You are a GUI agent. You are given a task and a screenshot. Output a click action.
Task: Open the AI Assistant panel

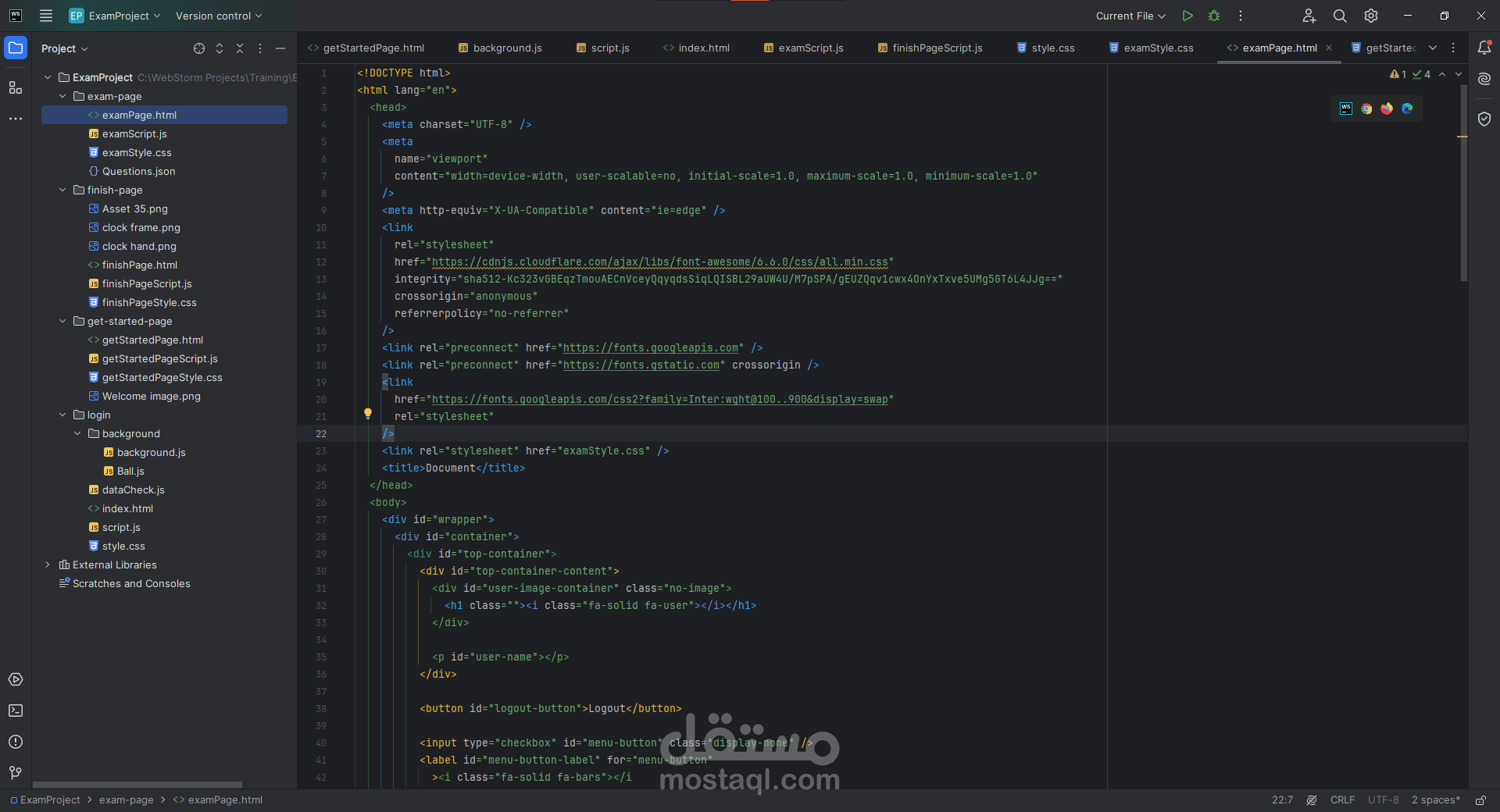pos(1484,79)
